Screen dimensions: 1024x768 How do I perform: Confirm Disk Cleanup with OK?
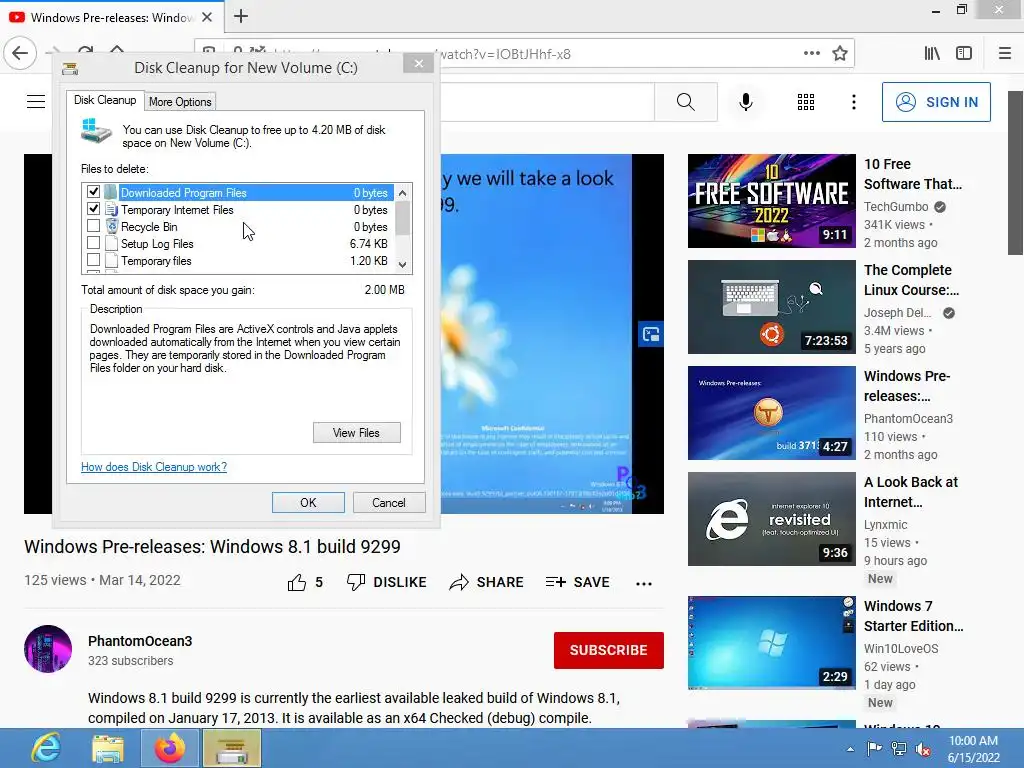308,502
